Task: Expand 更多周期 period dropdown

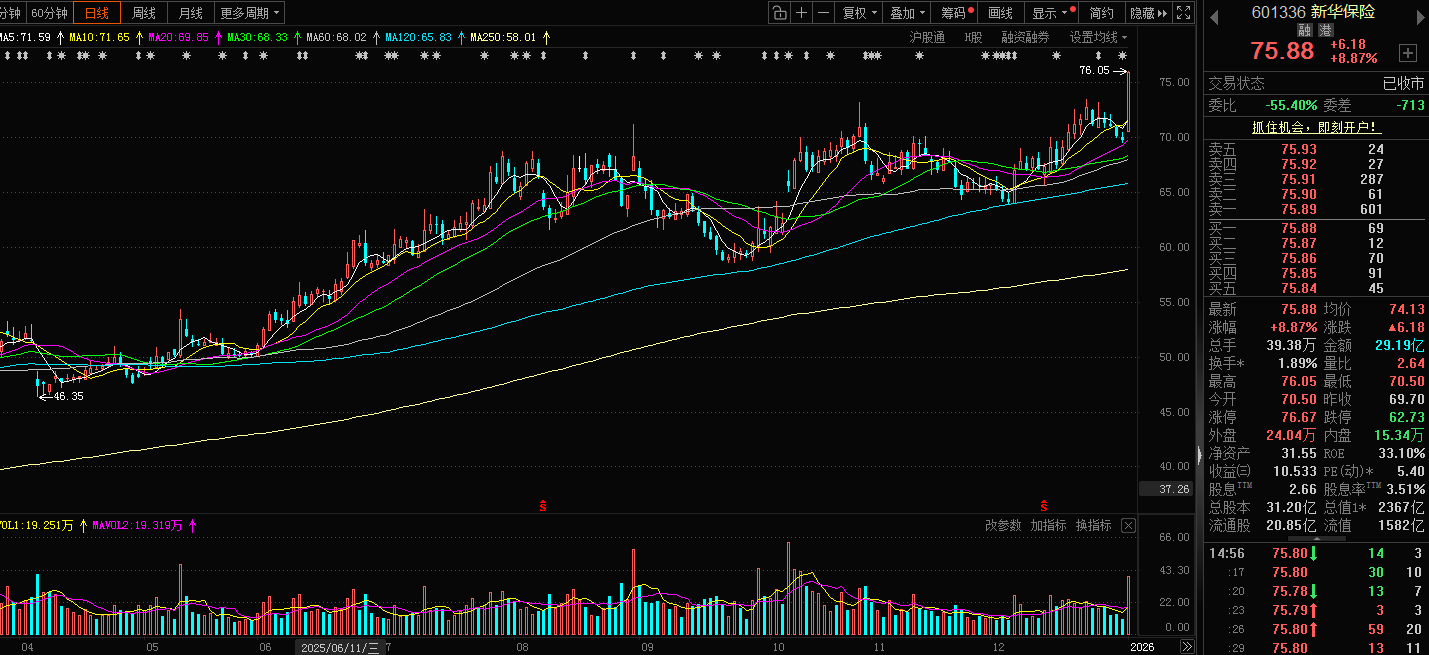Action: 250,13
